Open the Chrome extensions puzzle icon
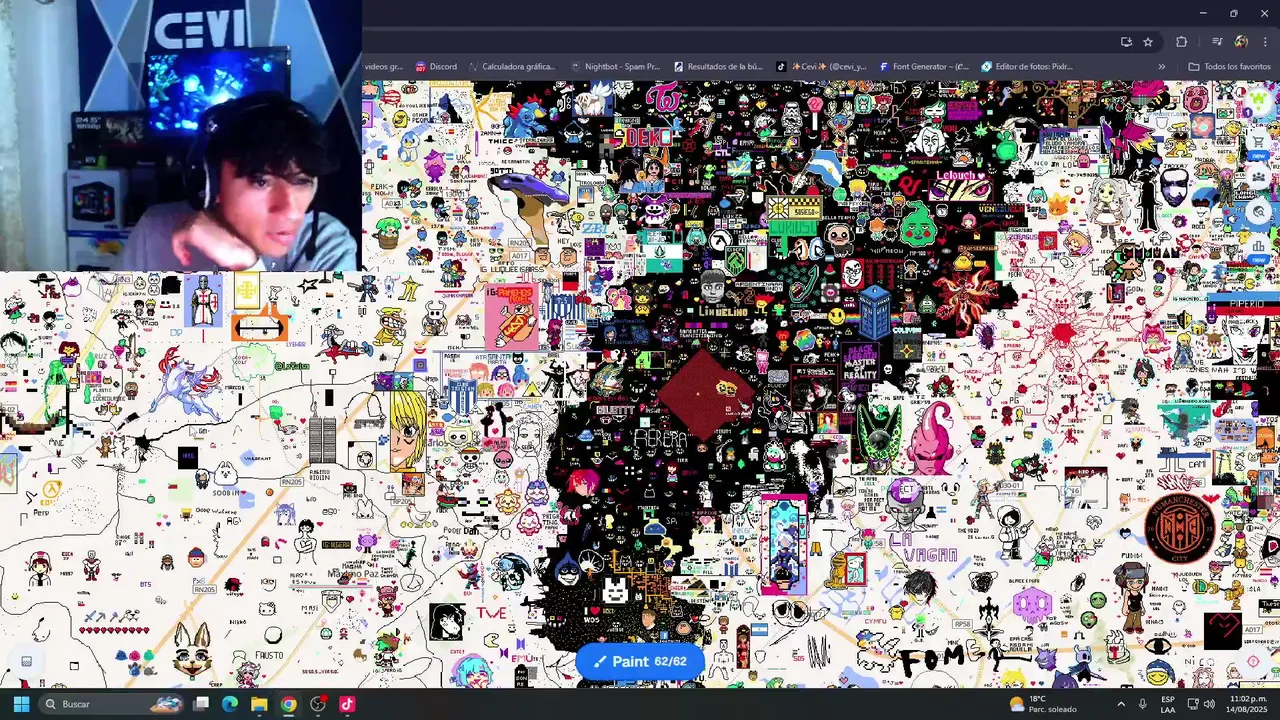Screen dimensions: 1280x720 (1181, 42)
